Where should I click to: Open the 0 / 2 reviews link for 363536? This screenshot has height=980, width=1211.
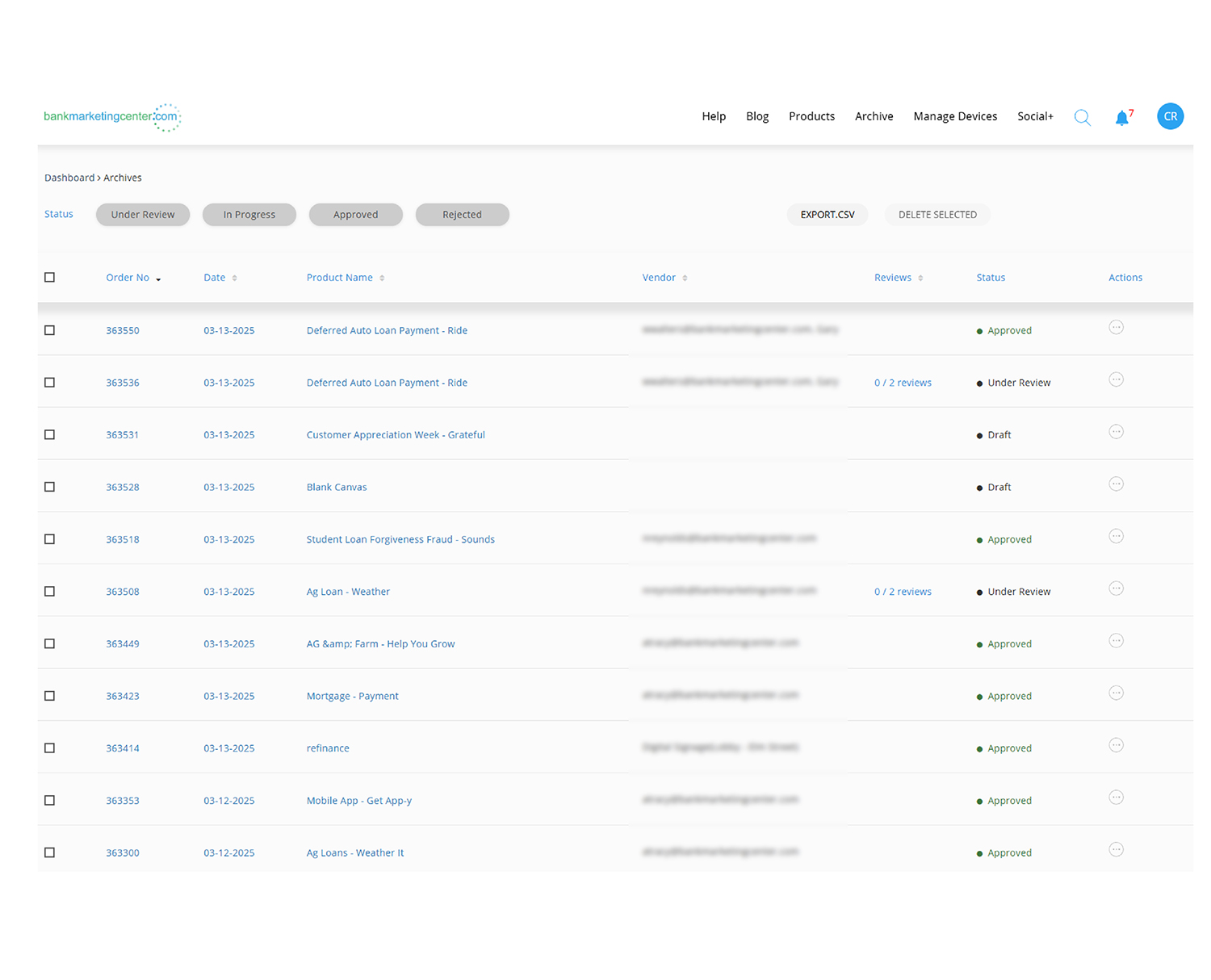(x=903, y=382)
